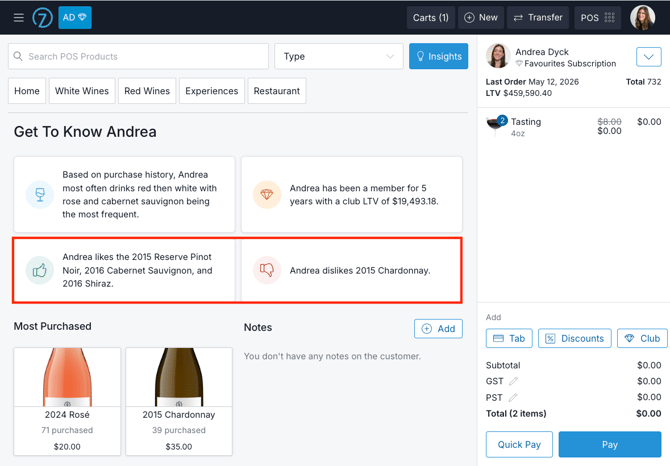Click the Commerce7 logo icon
The image size is (670, 466).
[x=42, y=18]
